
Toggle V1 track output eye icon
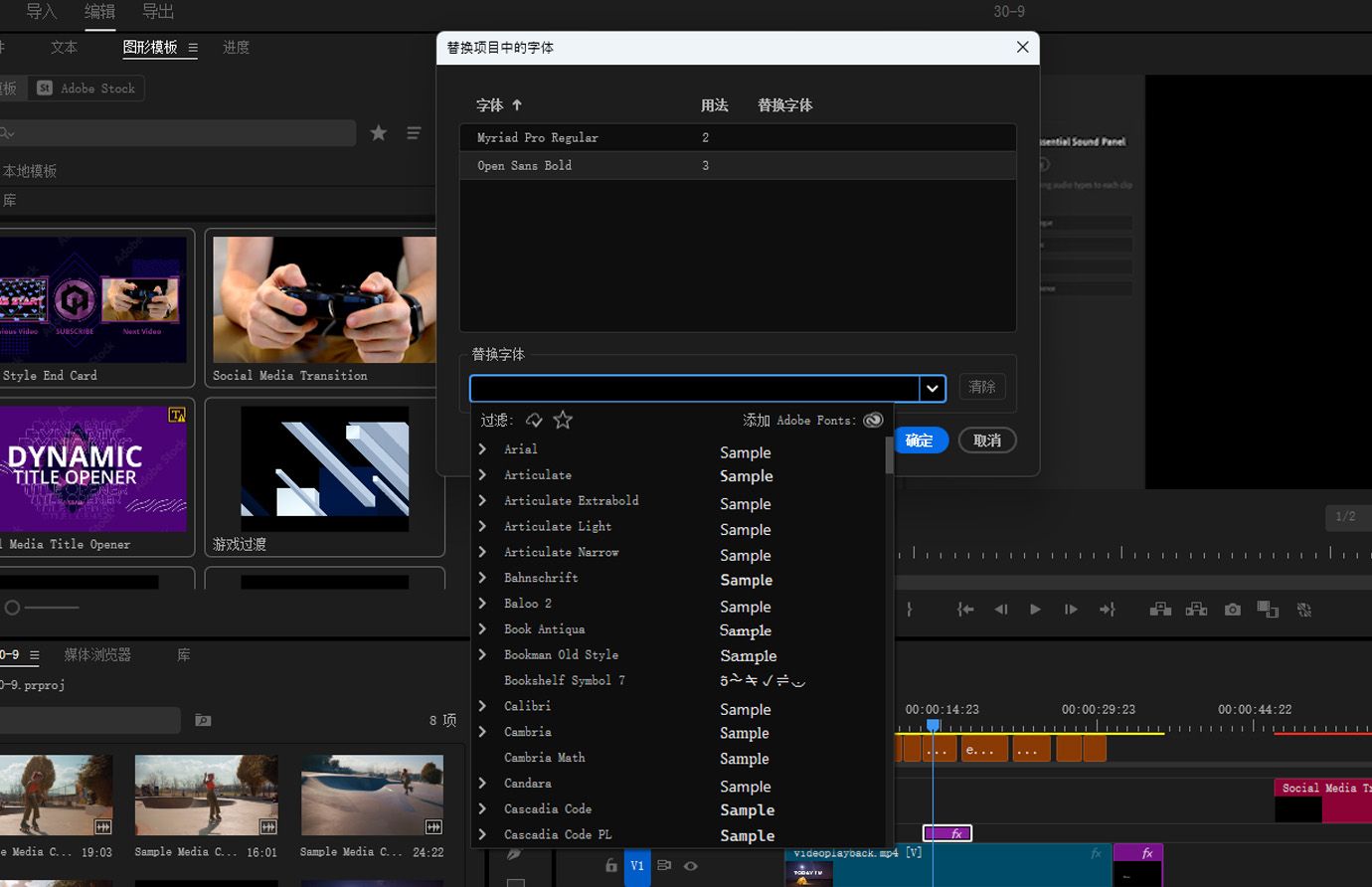pos(690,866)
